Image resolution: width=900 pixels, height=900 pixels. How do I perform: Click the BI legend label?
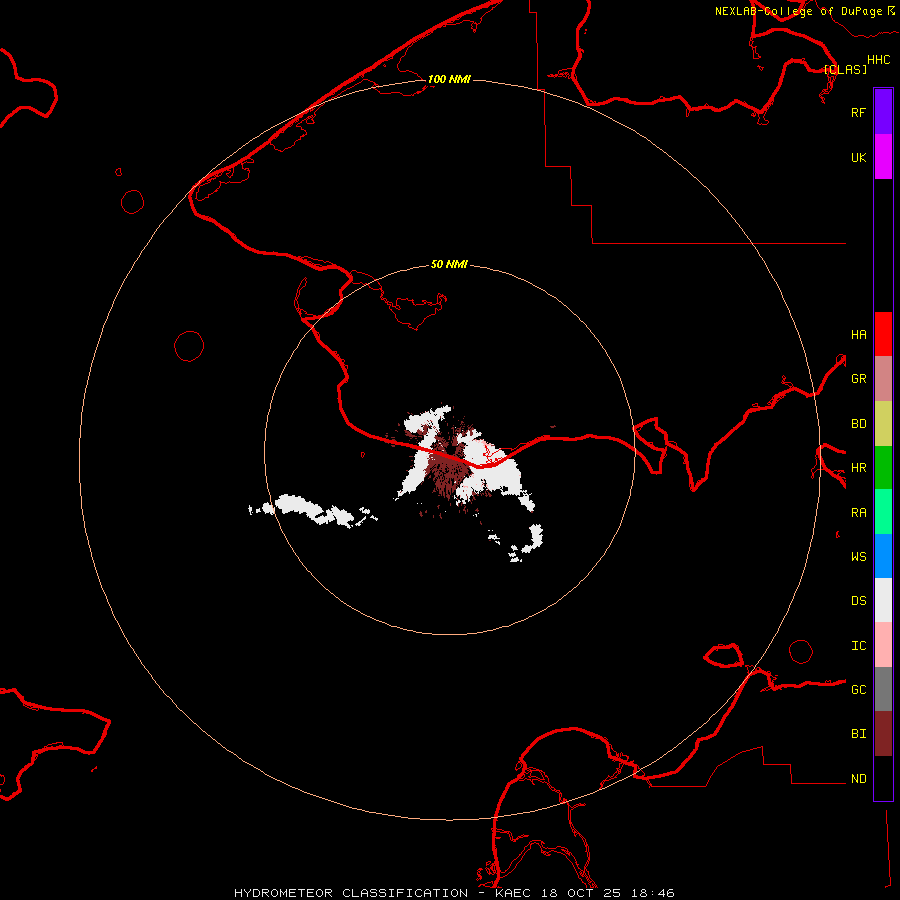pyautogui.click(x=859, y=734)
